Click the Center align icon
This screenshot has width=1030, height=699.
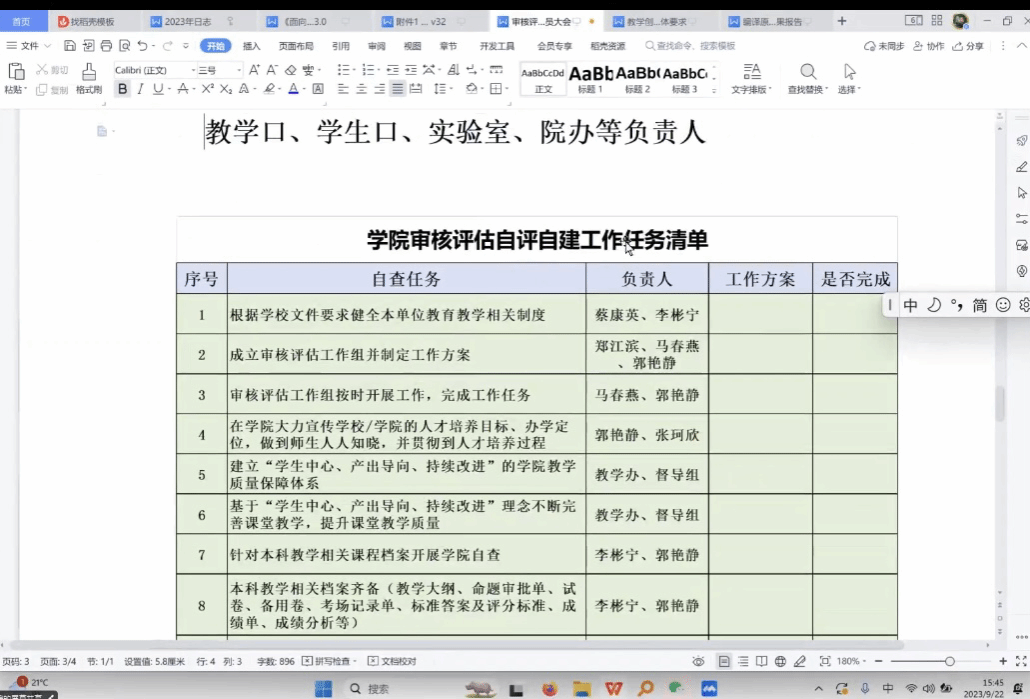(x=361, y=89)
